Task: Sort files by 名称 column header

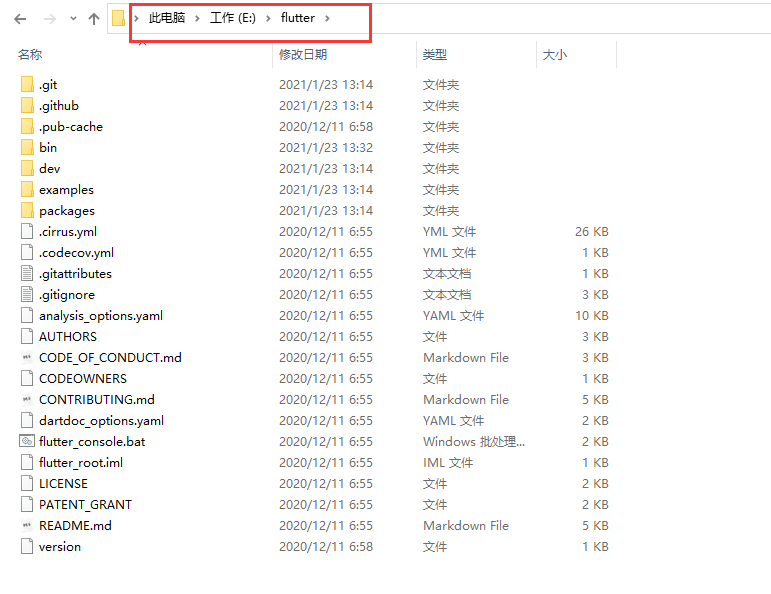Action: pyautogui.click(x=30, y=55)
